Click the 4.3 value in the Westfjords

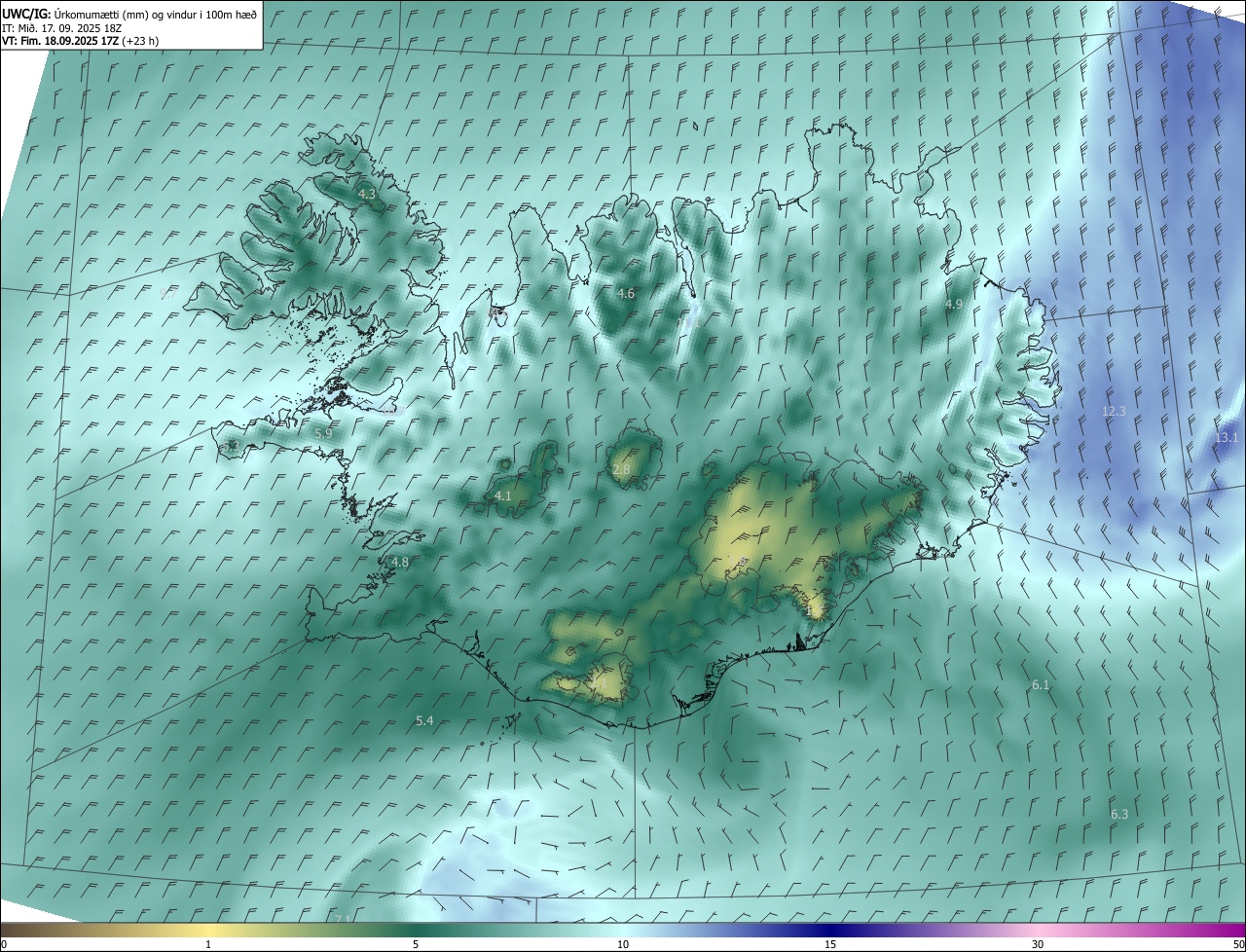(x=367, y=195)
